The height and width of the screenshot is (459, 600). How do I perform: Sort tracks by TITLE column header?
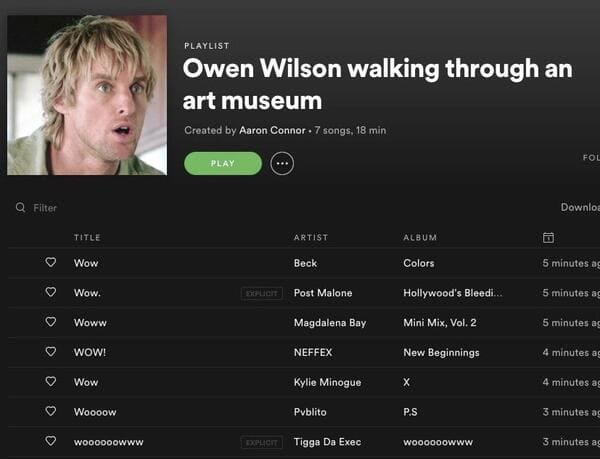pyautogui.click(x=87, y=238)
